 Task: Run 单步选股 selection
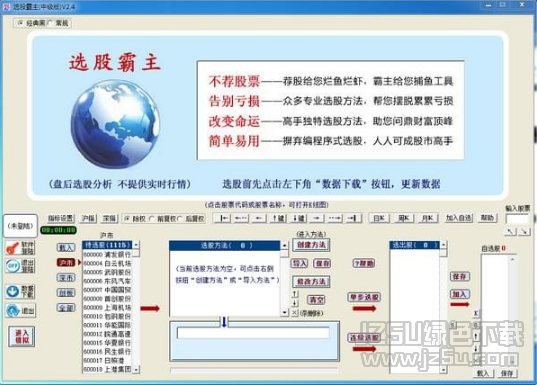[364, 297]
